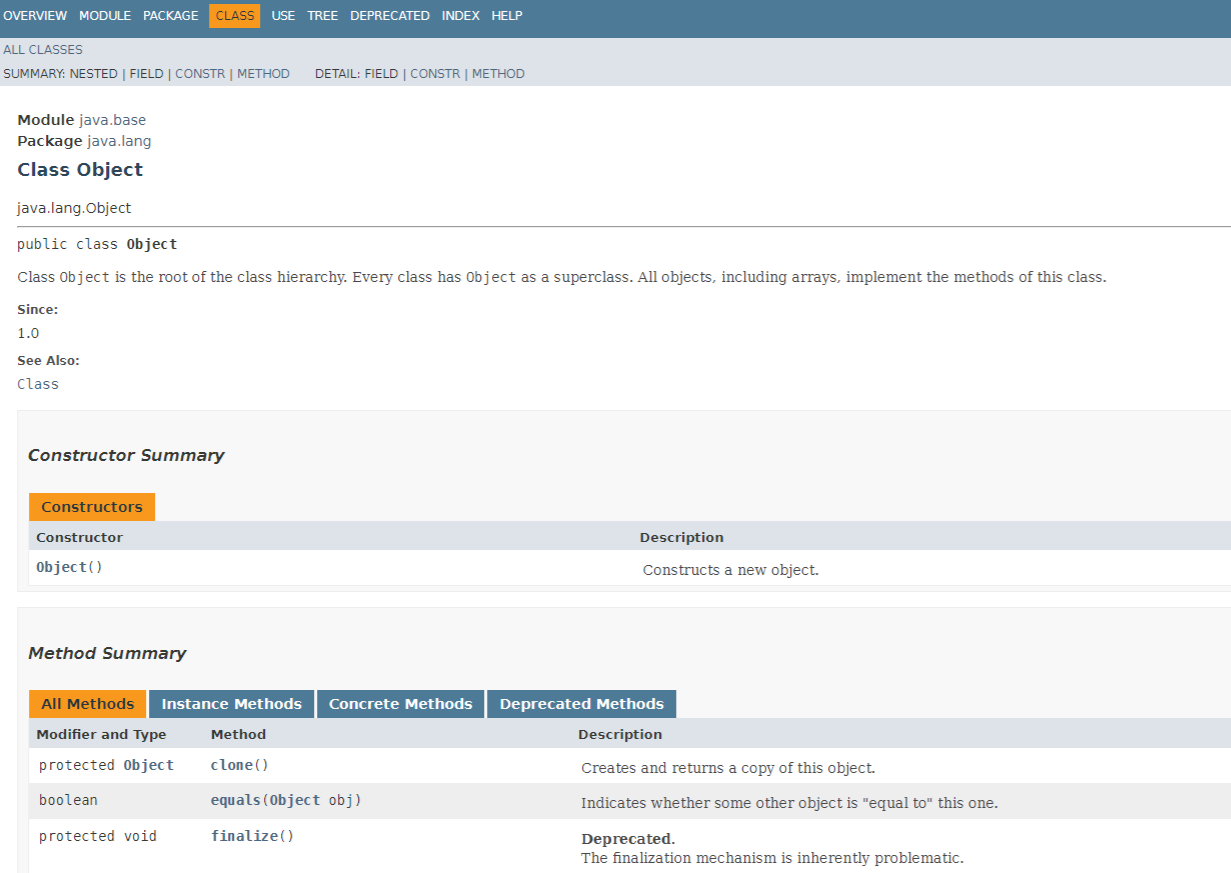Screen dimensions: 1231x873
Task: Go to the MODULE page
Action: click(x=105, y=16)
